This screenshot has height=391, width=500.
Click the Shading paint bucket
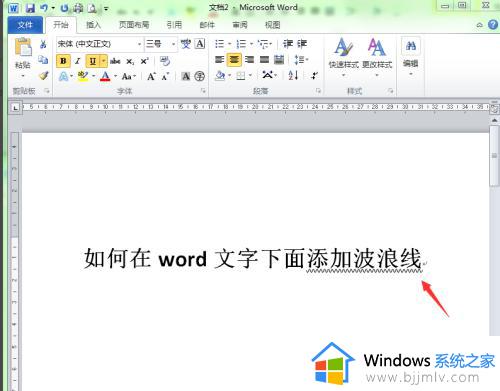[220, 76]
